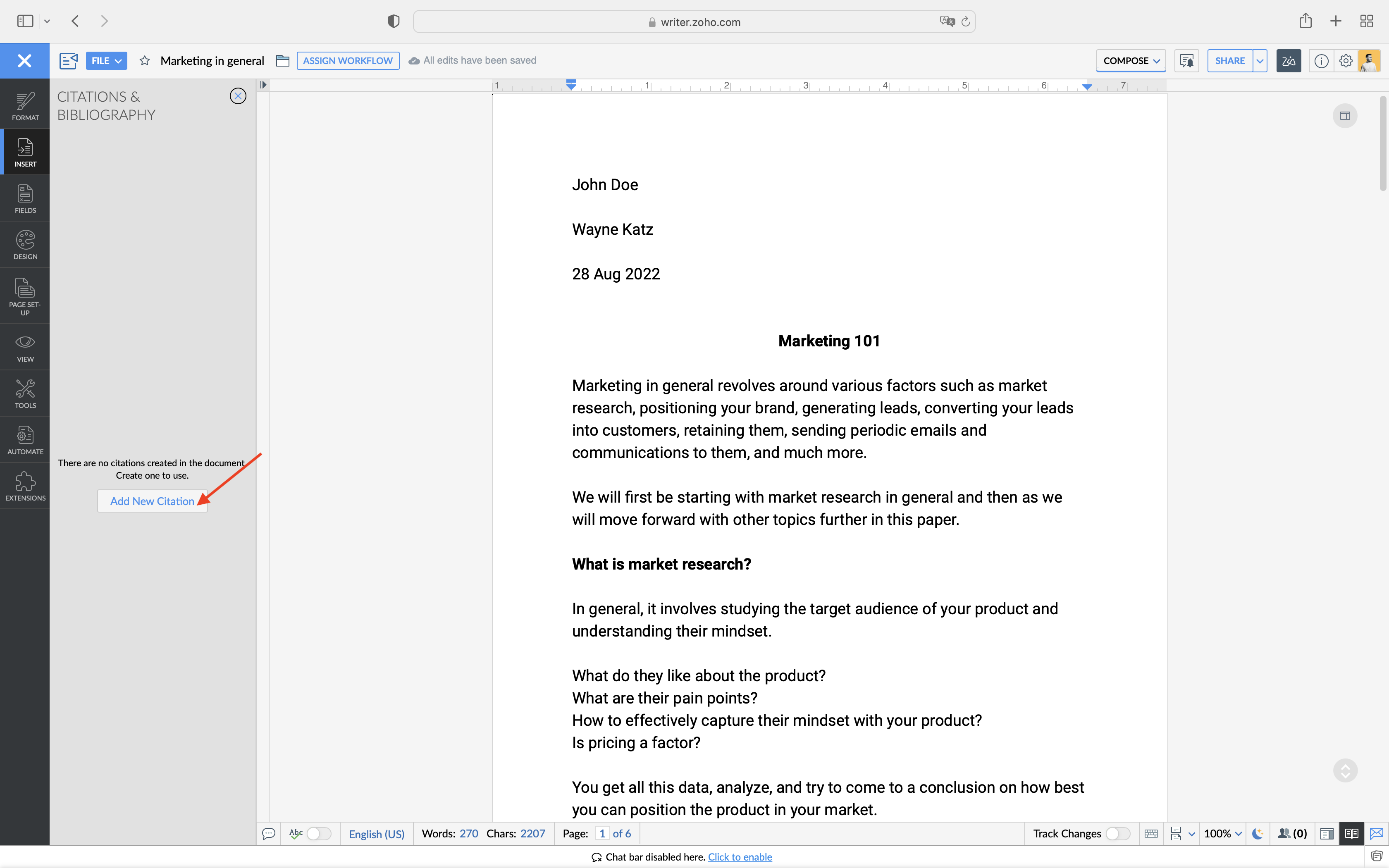The height and width of the screenshot is (868, 1389).
Task: Toggle night mode moon icon
Action: (x=1257, y=834)
